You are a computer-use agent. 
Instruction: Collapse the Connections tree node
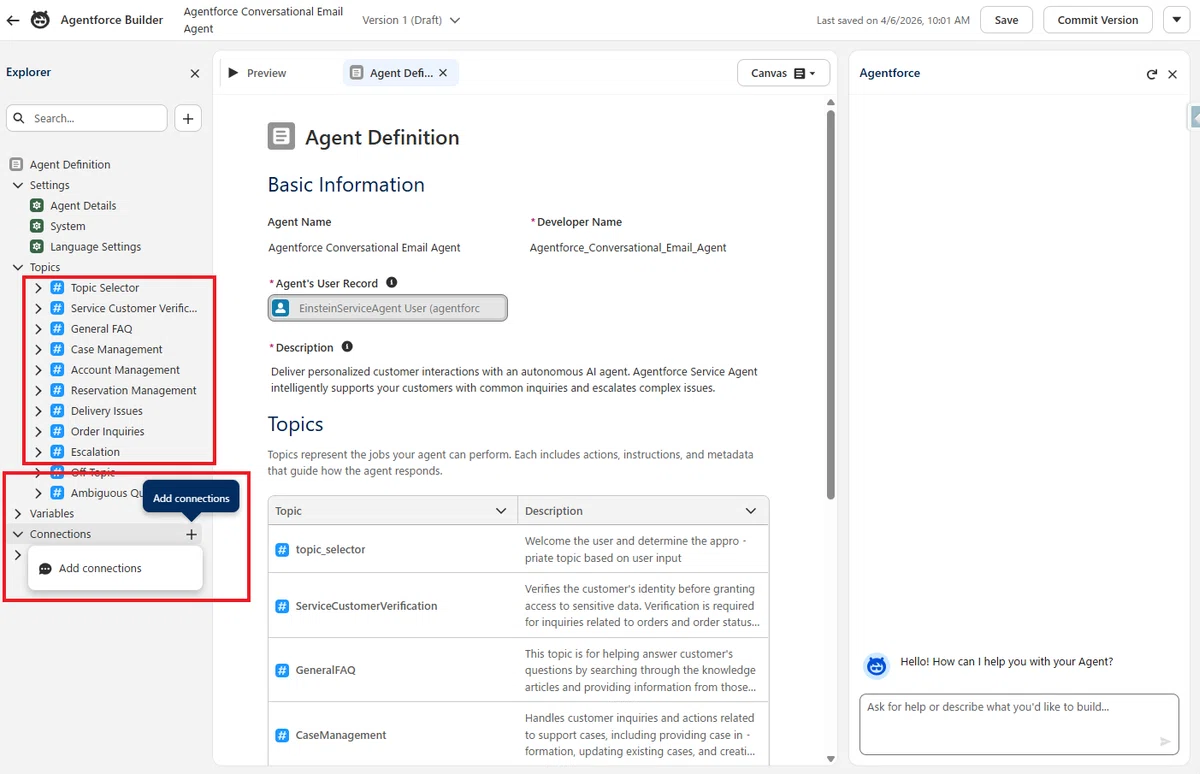pyautogui.click(x=17, y=534)
